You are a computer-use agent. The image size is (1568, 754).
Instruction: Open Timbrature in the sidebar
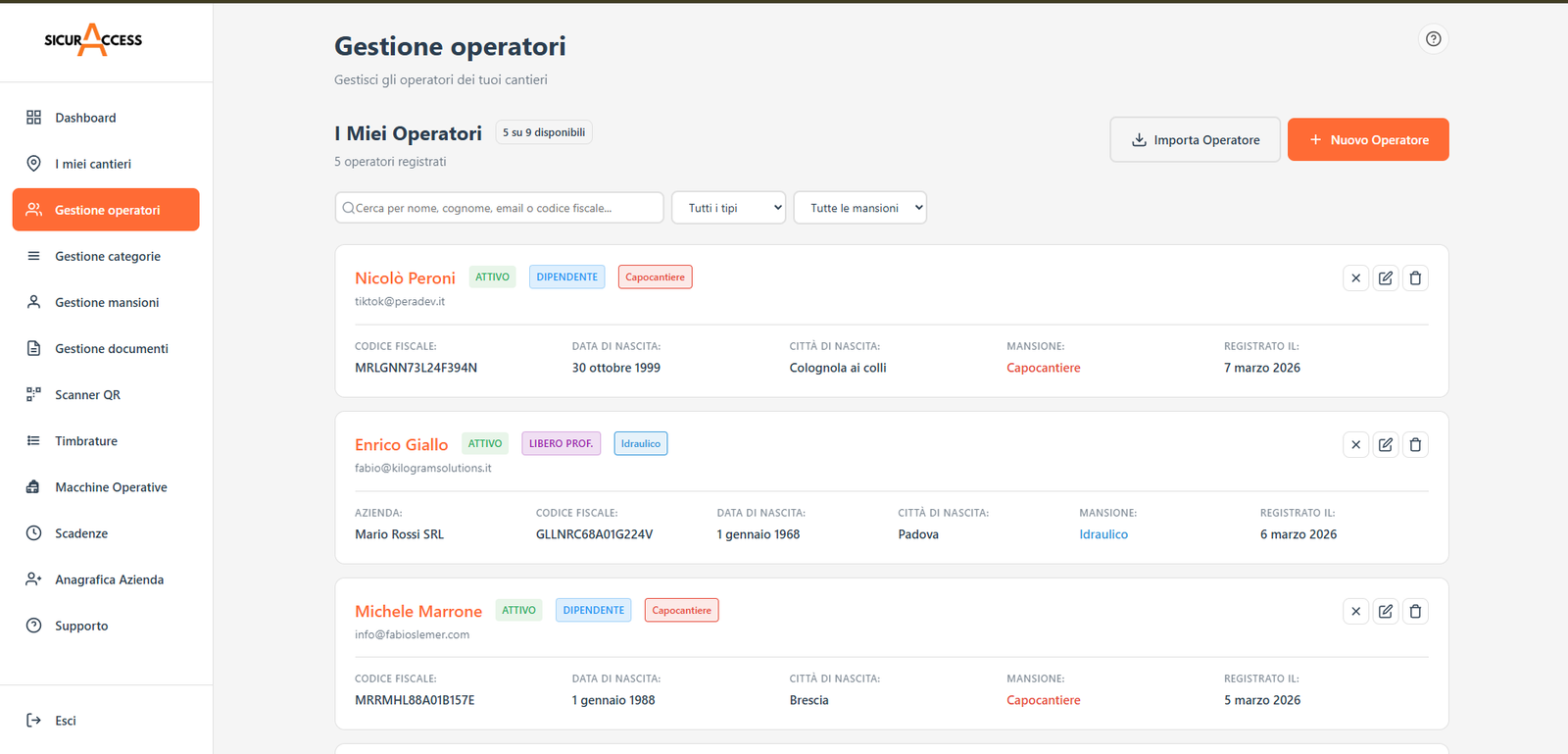tap(86, 441)
